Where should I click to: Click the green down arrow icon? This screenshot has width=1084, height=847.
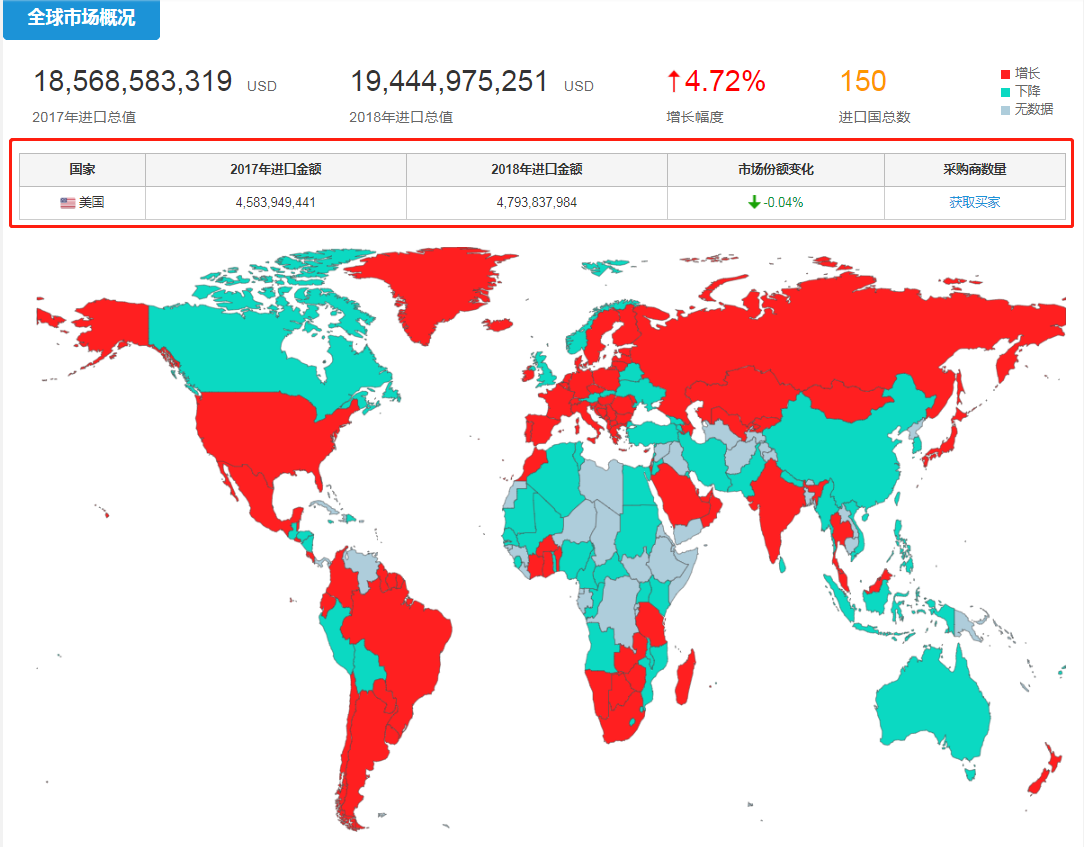754,202
